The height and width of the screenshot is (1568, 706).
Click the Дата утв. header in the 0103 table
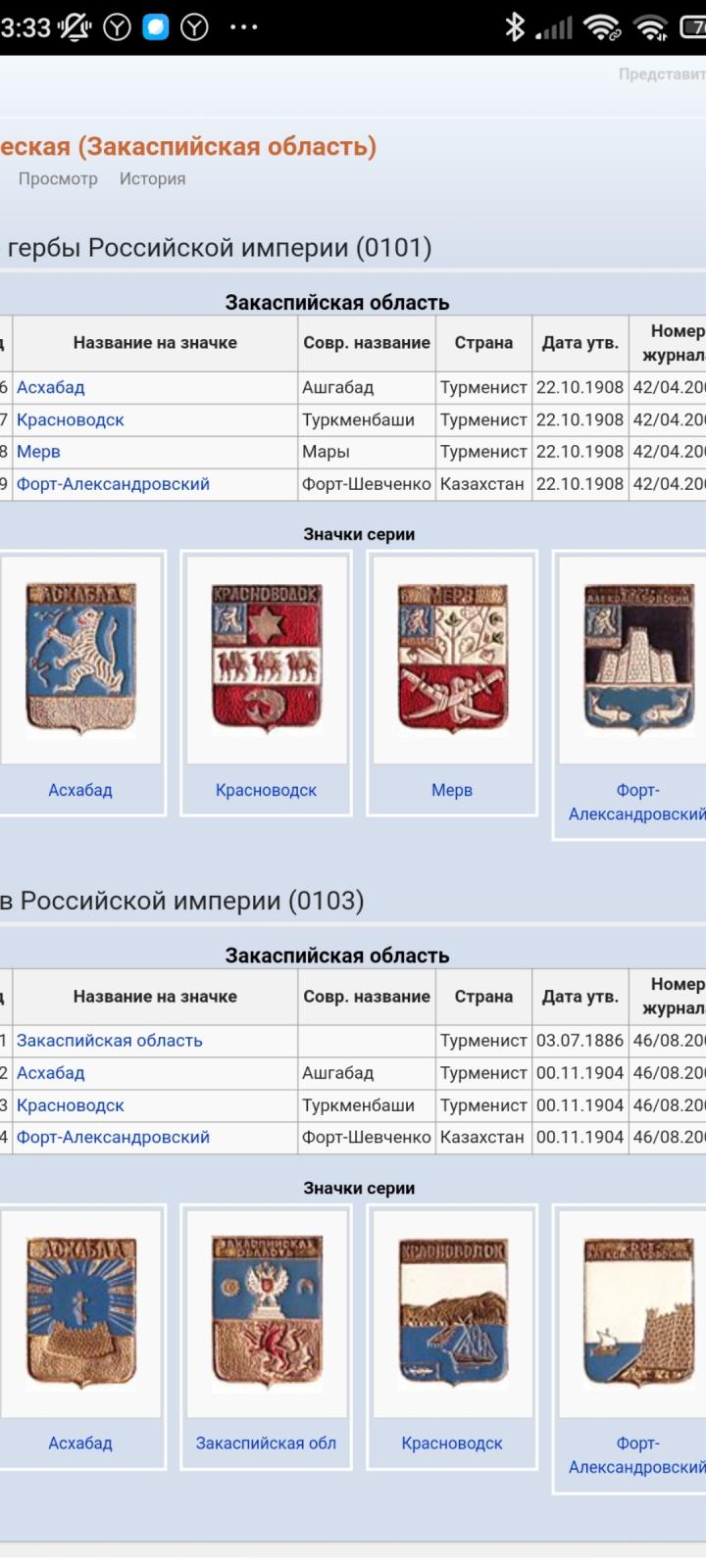pos(580,997)
